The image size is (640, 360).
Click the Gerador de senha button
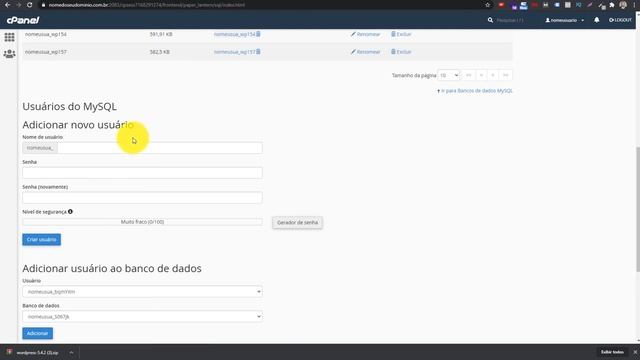pyautogui.click(x=298, y=222)
